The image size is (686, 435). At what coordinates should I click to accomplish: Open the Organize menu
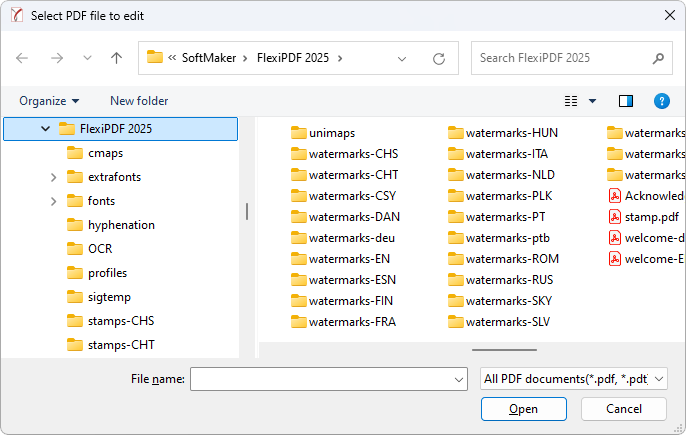(x=49, y=101)
